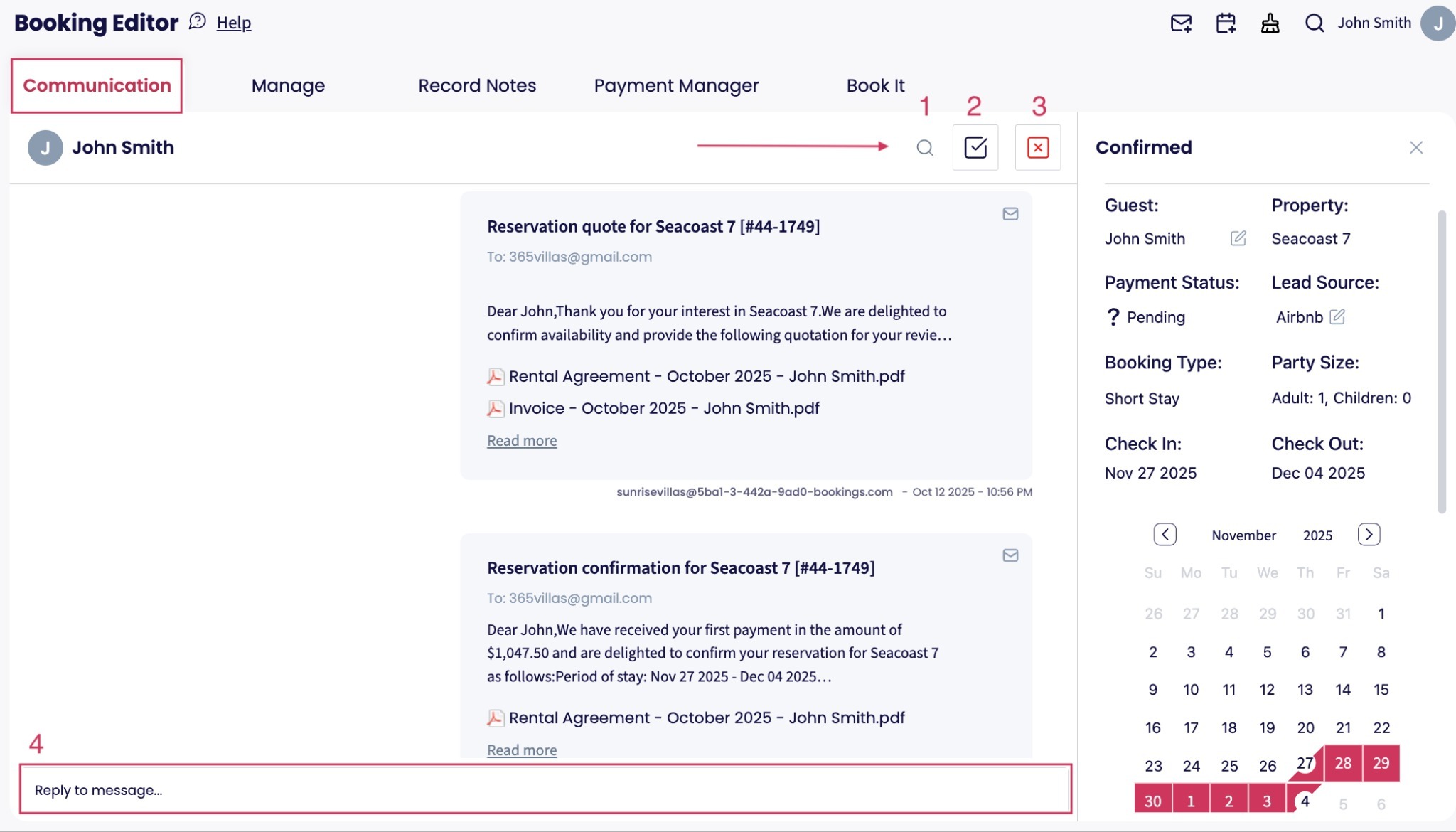Open the Help link
1456x832 pixels.
pyautogui.click(x=234, y=23)
